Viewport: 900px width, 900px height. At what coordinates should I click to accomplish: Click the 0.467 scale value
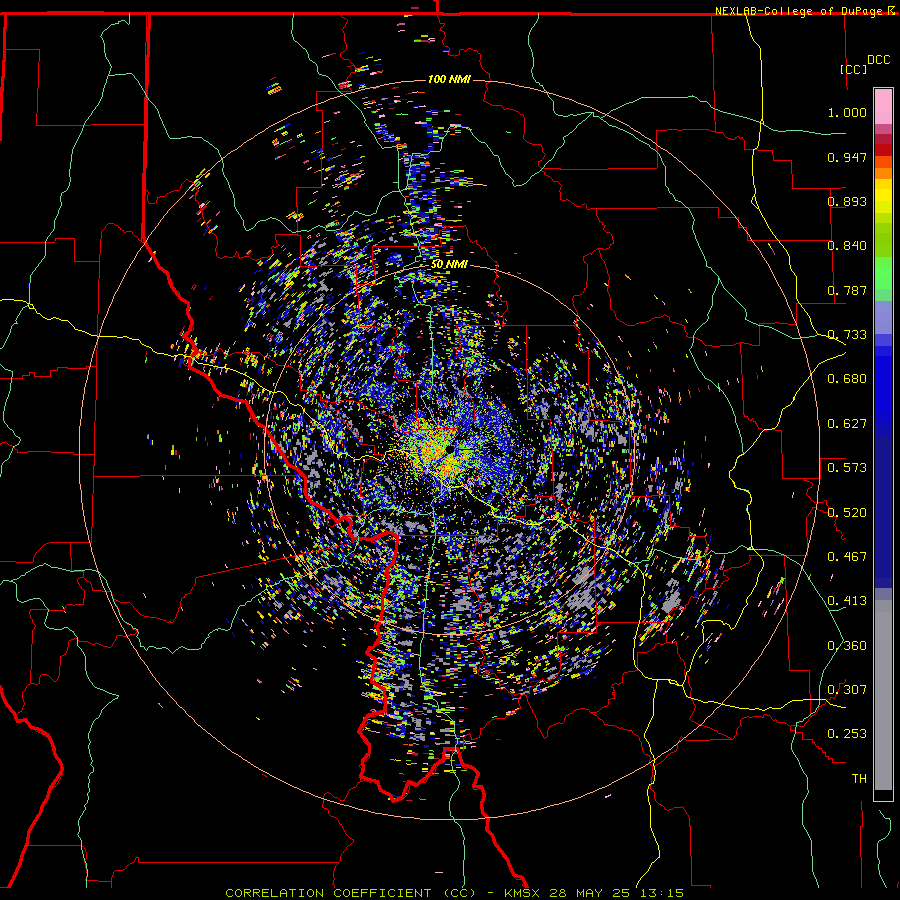(x=847, y=557)
